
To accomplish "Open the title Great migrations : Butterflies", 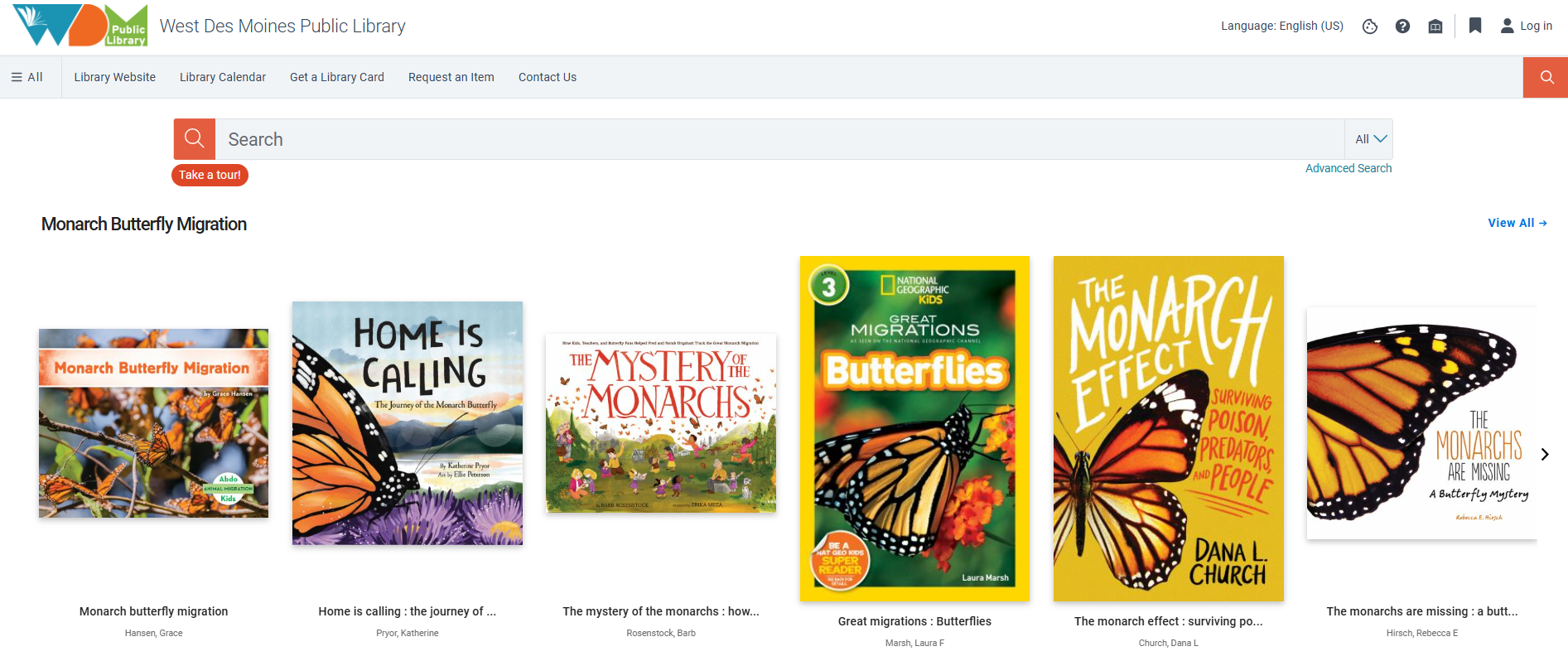I will [x=914, y=621].
